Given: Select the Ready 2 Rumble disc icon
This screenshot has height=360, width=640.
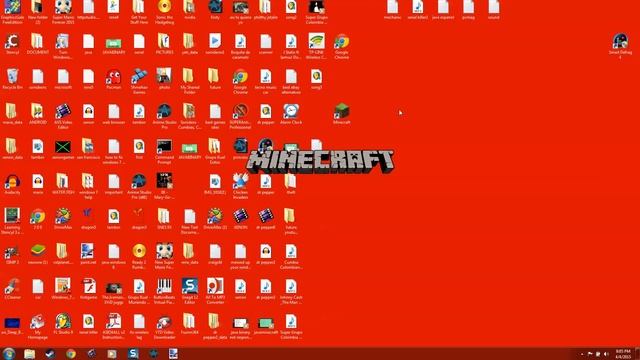Looking at the screenshot, I should [x=139, y=256].
